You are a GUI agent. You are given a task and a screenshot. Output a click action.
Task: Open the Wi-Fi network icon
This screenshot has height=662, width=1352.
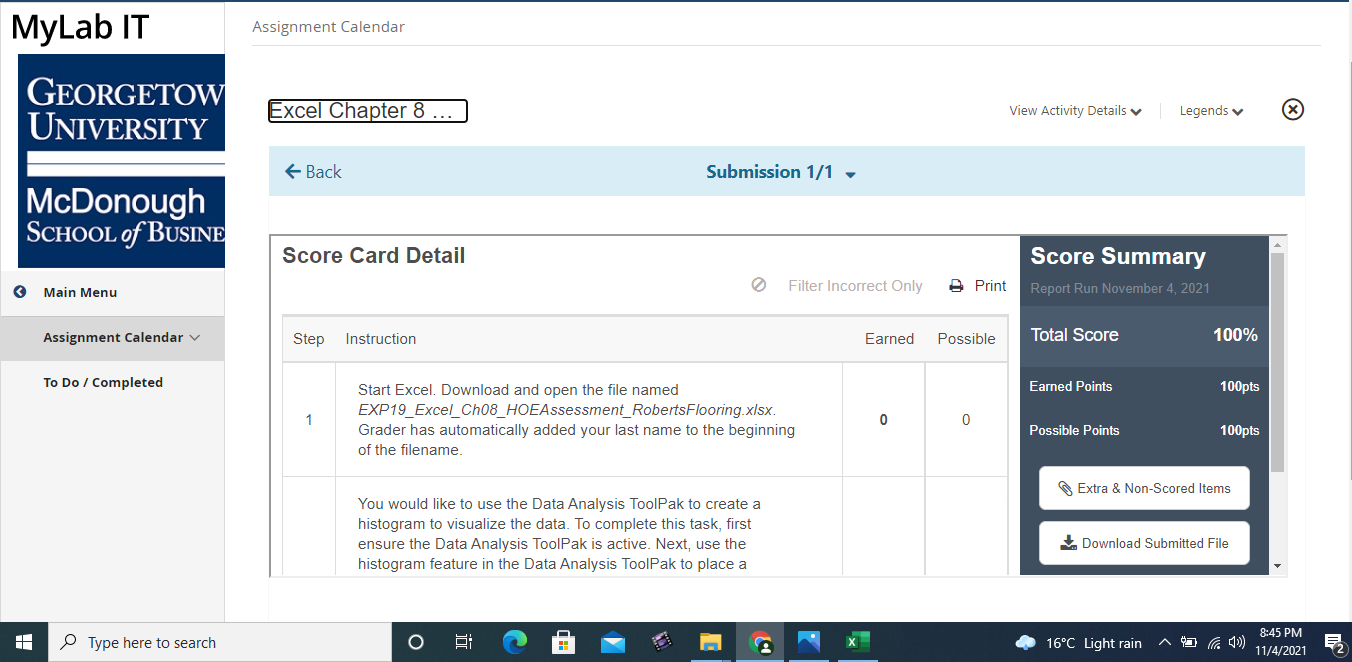1214,643
